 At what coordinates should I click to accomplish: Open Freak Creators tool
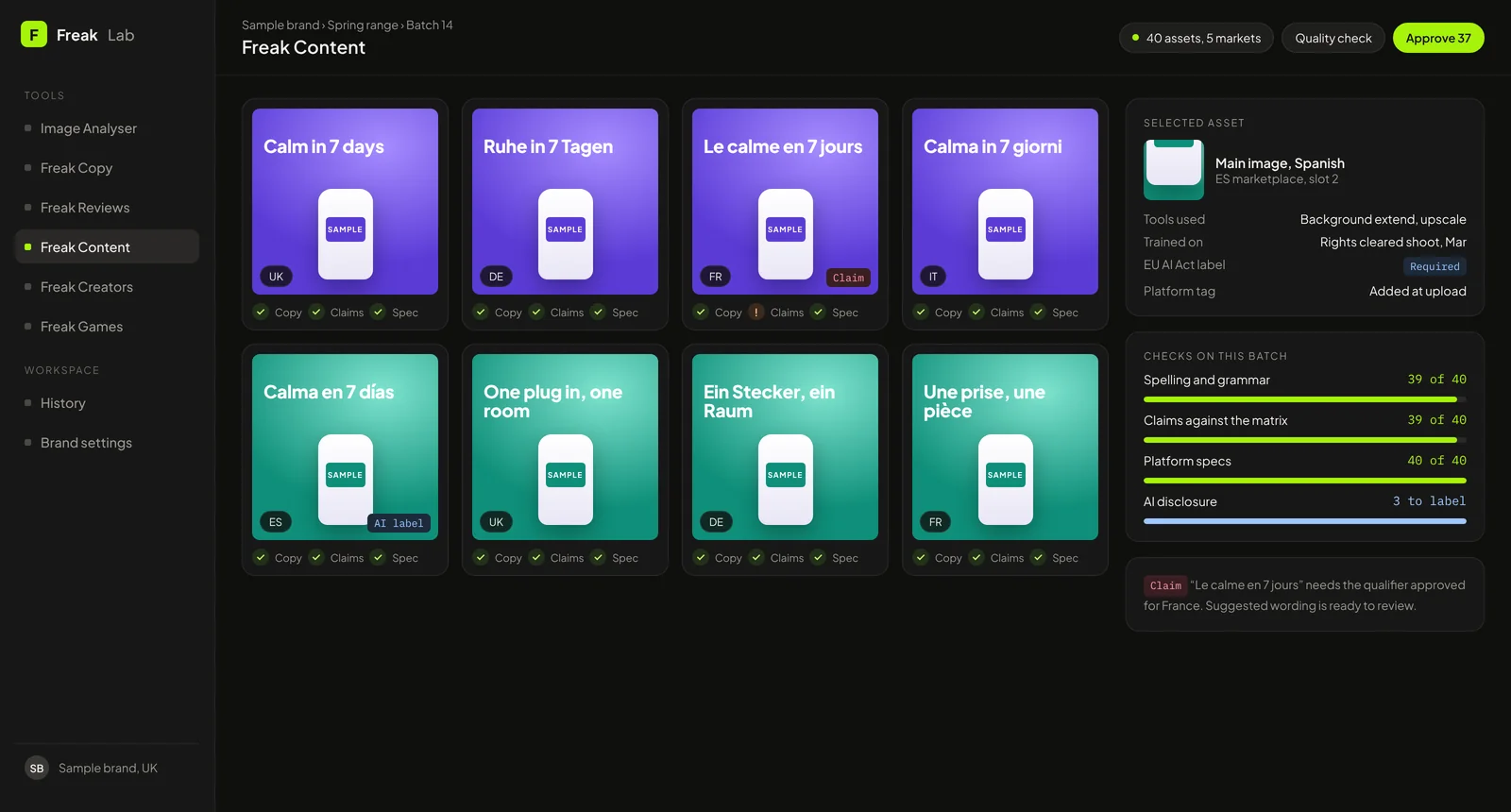point(107,287)
